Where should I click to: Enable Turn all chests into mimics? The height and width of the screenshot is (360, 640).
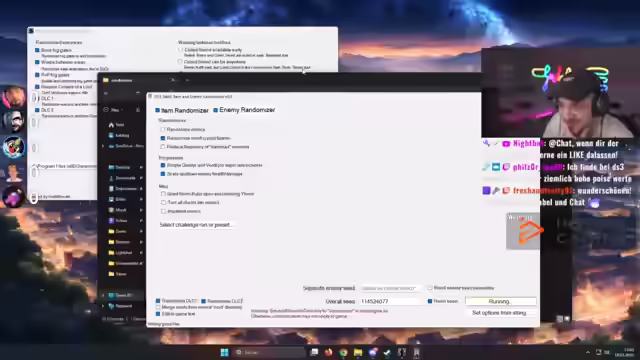[163, 202]
